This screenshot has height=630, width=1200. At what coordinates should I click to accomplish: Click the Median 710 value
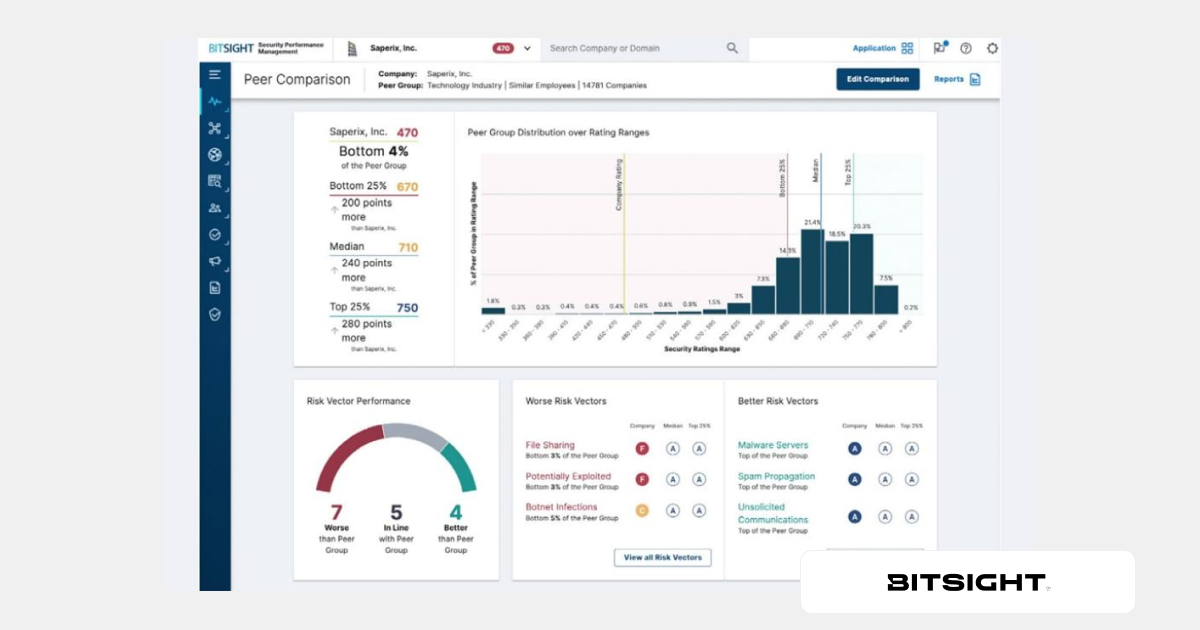coord(408,247)
